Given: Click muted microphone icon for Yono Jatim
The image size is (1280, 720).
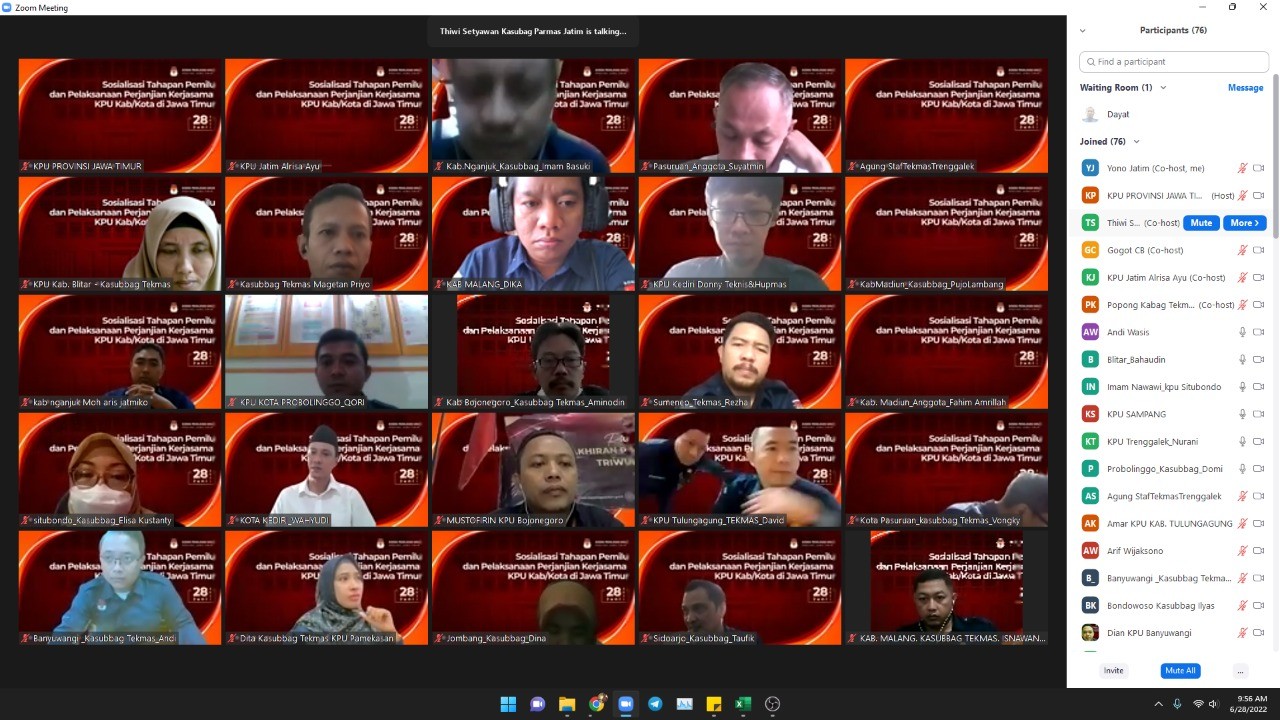Looking at the screenshot, I should (1242, 168).
